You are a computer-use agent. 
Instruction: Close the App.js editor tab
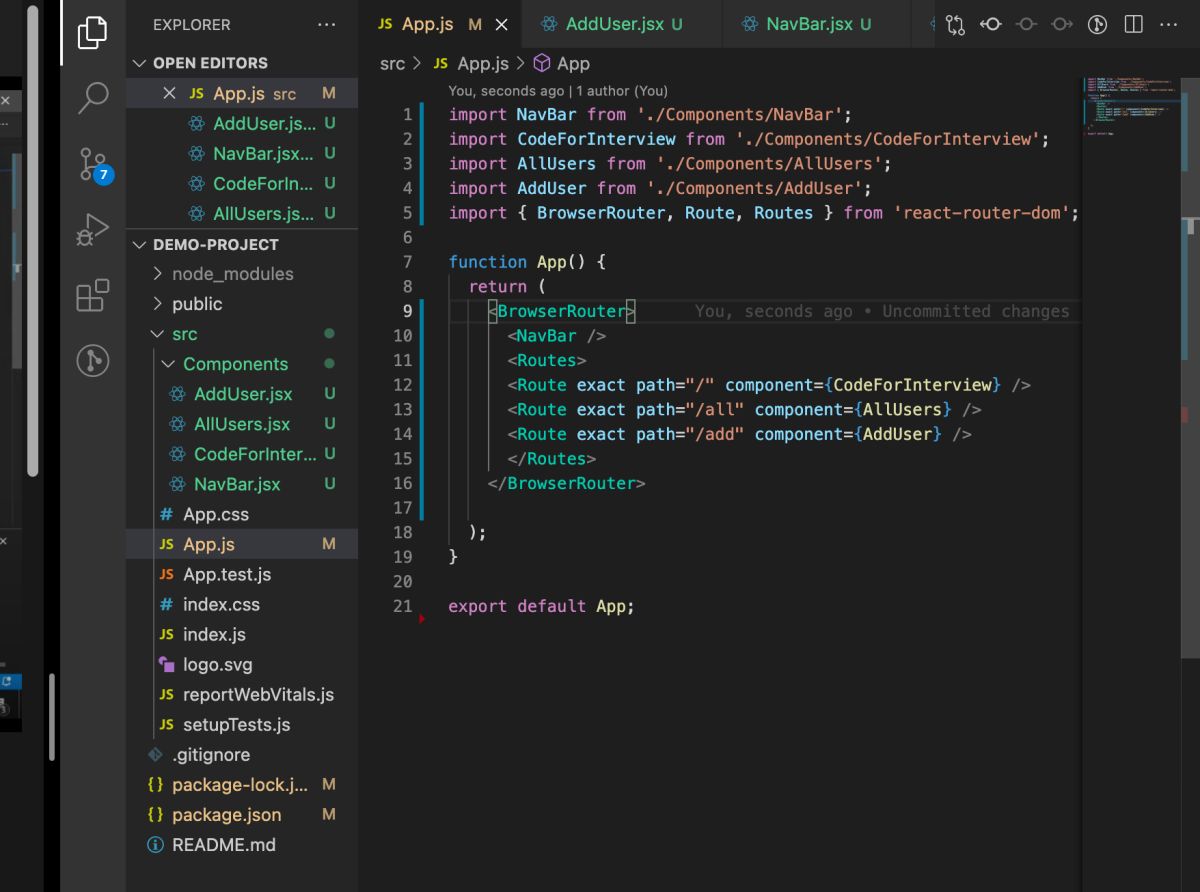coord(501,24)
